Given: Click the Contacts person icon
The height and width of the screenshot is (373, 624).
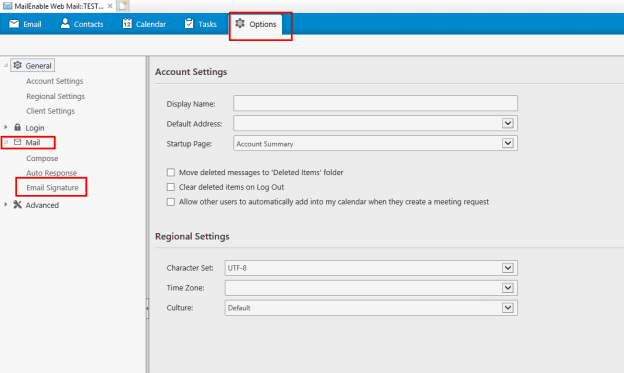Looking at the screenshot, I should pos(65,23).
